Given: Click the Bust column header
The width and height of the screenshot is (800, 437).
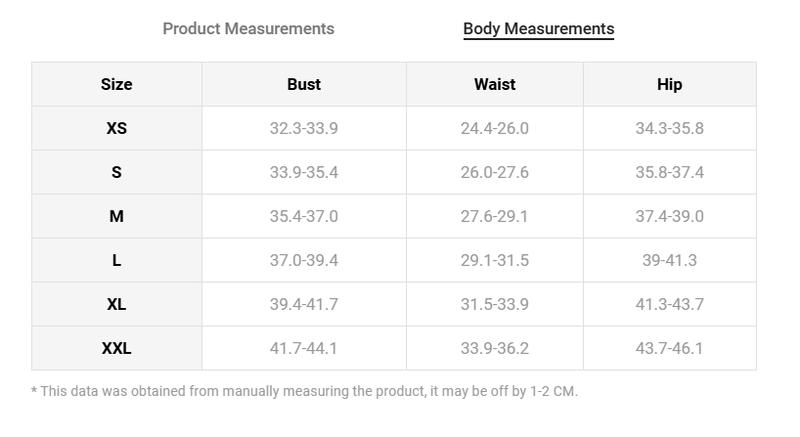Looking at the screenshot, I should tap(304, 84).
